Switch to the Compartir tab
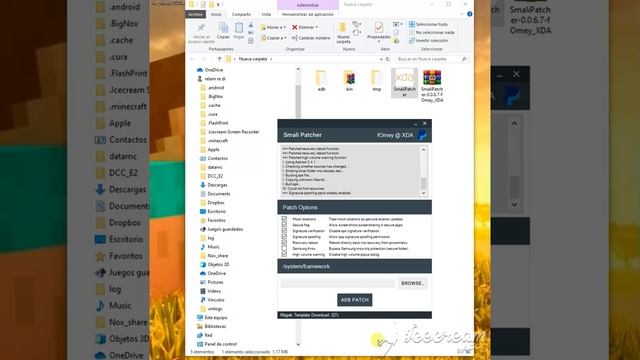 (241, 14)
